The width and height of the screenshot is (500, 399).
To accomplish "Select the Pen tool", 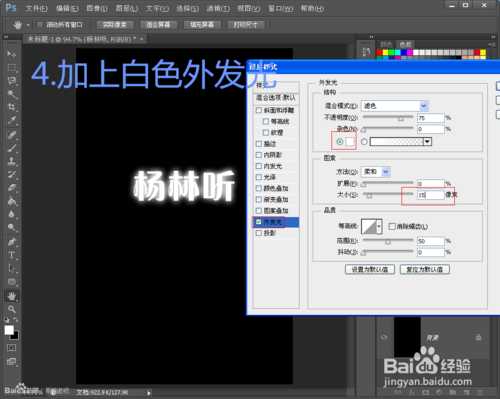I will click(x=12, y=242).
